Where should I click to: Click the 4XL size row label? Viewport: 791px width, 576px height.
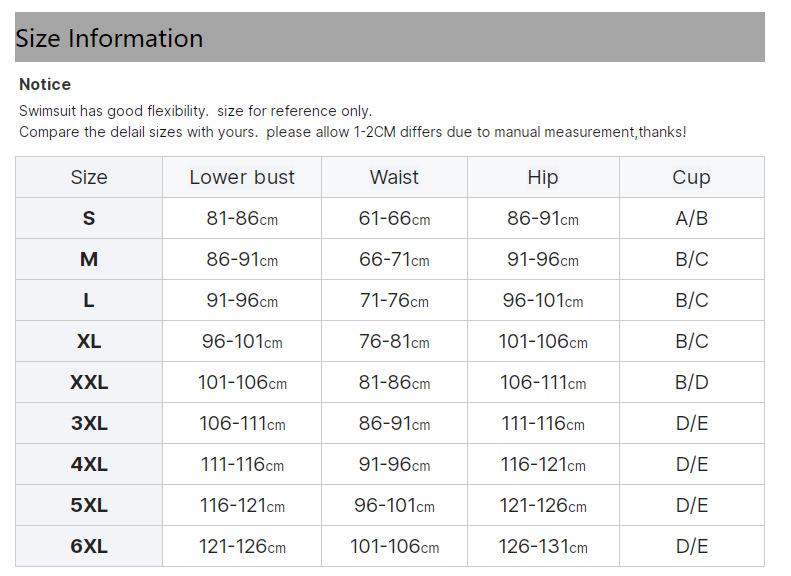(x=89, y=465)
